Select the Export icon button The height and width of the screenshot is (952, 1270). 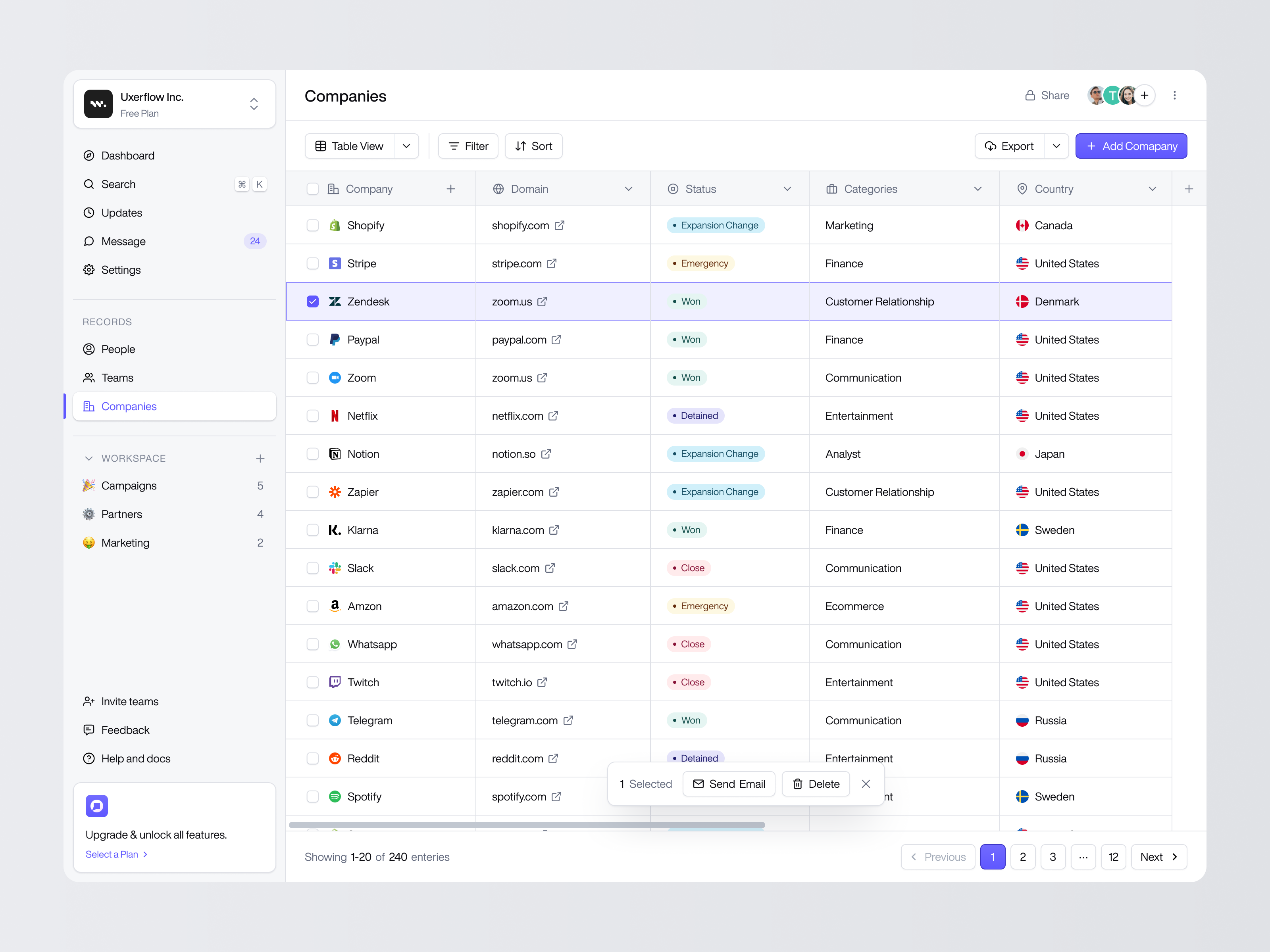[990, 146]
